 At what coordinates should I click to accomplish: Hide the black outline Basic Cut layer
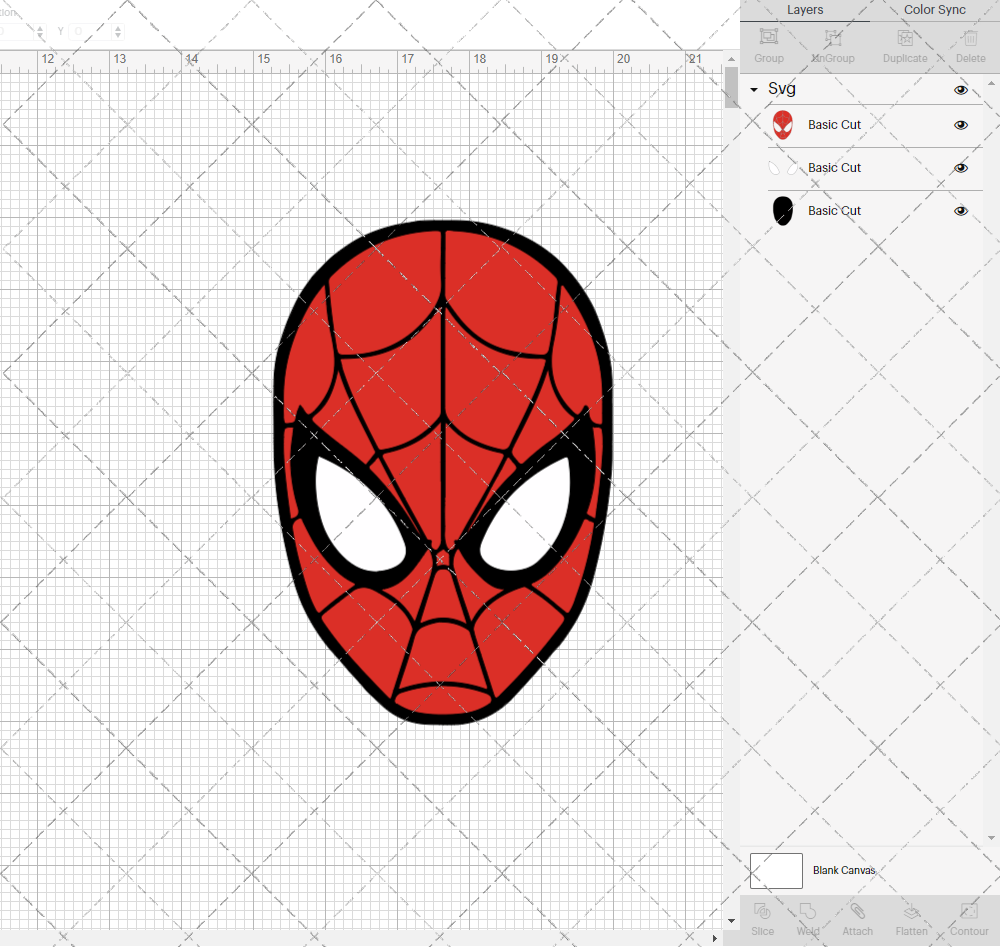[x=960, y=211]
